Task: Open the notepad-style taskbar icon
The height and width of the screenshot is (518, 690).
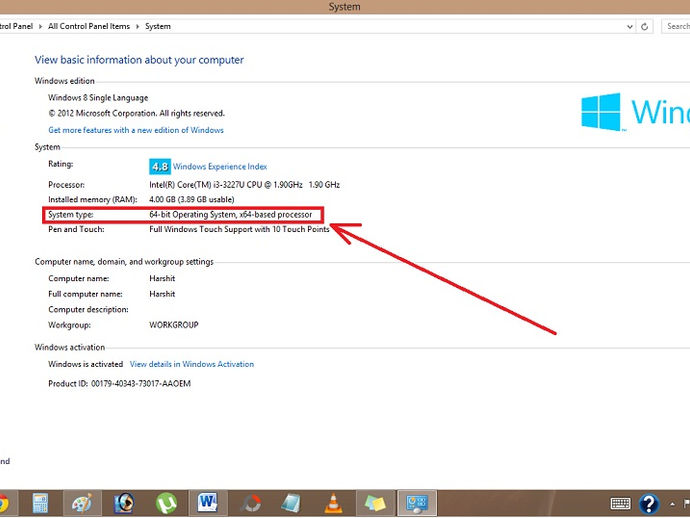Action: (291, 503)
